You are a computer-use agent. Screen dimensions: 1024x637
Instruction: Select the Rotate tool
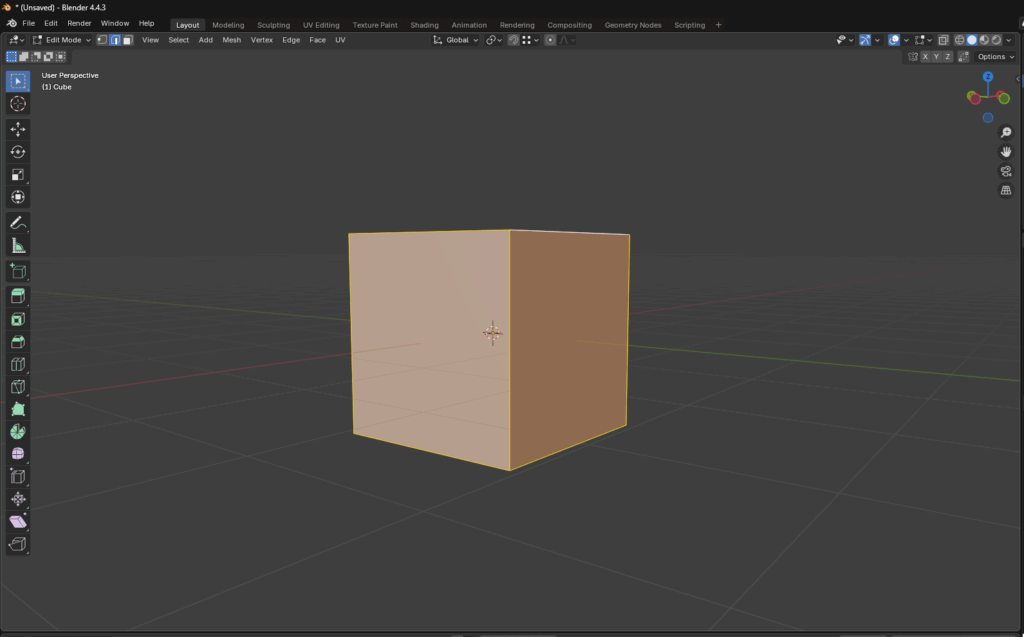point(18,152)
